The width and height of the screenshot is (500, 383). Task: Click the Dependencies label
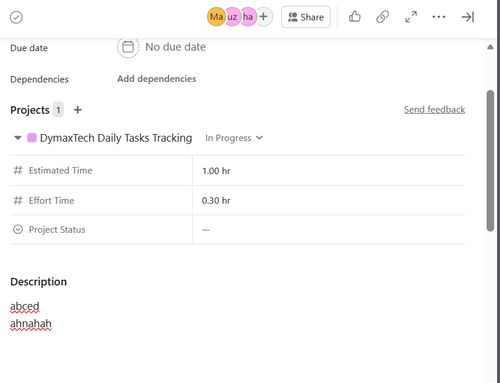click(39, 79)
